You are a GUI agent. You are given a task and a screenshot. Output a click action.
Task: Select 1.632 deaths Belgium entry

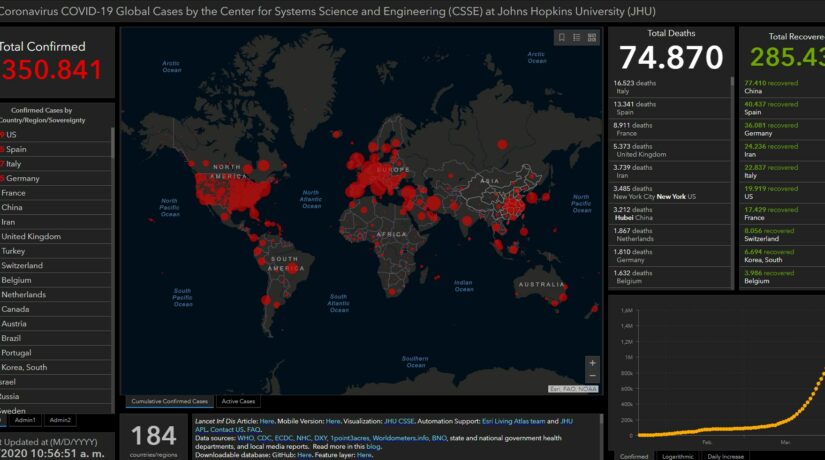669,276
